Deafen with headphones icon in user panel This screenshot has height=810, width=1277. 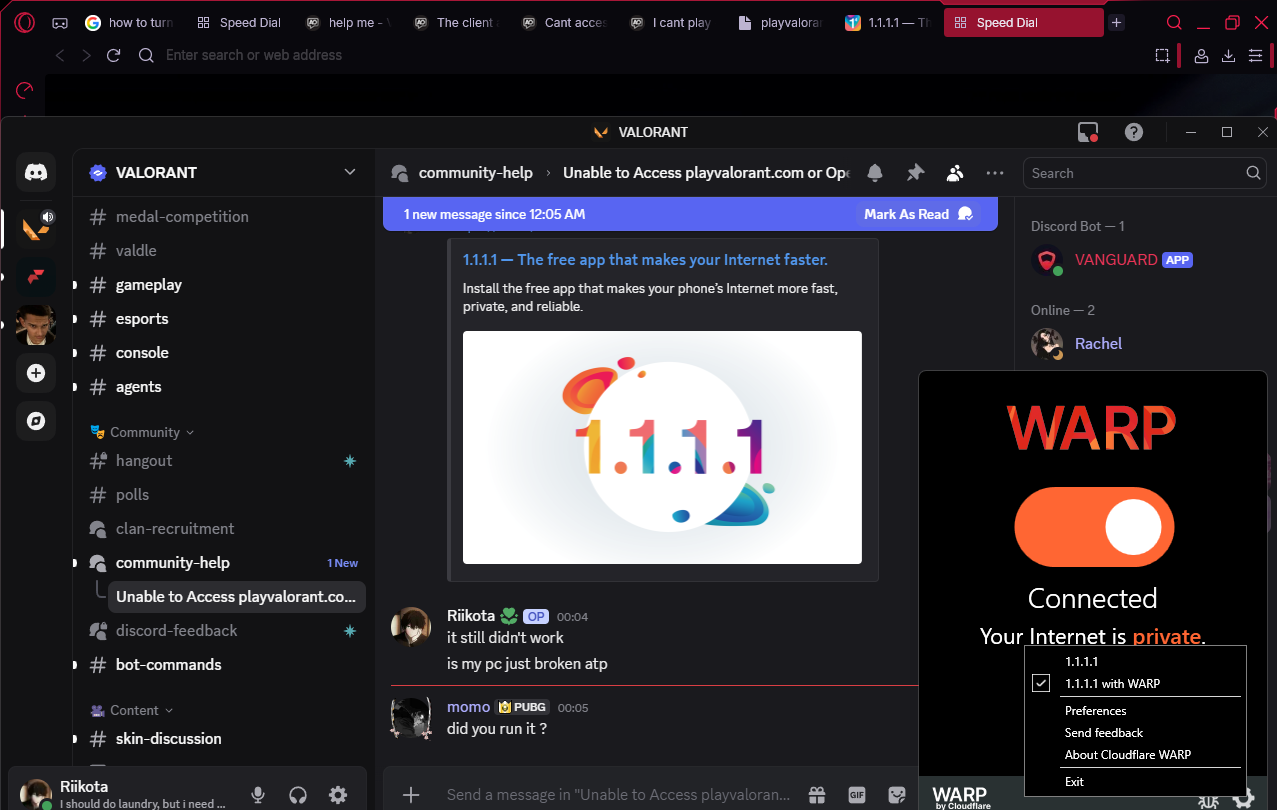298,795
